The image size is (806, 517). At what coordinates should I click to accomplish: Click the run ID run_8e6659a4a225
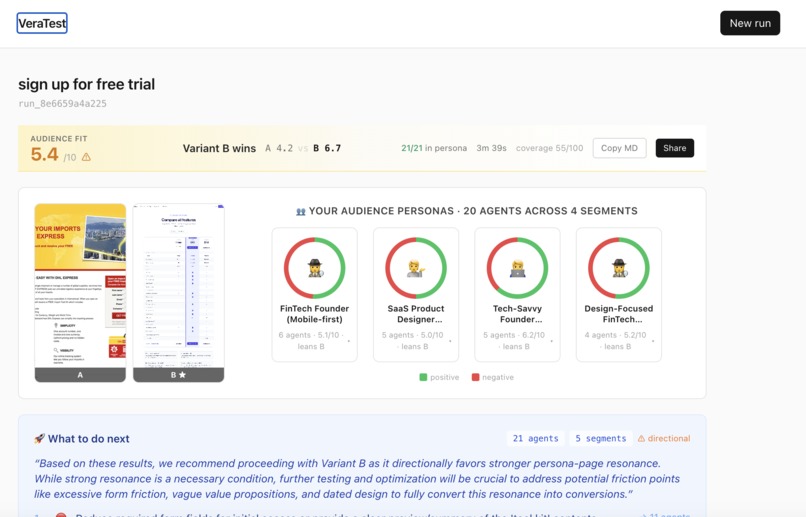62,103
